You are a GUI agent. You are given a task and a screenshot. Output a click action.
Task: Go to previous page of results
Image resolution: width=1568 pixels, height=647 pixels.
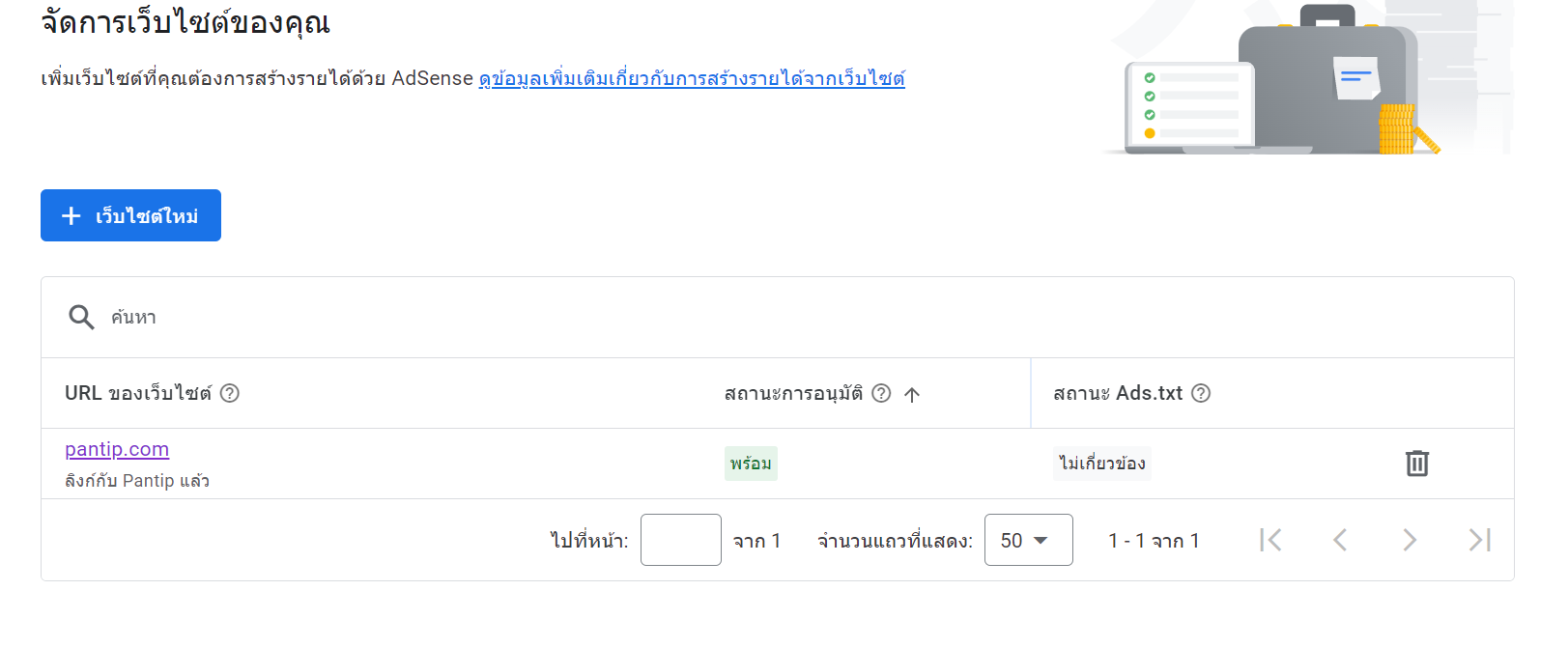click(1340, 540)
